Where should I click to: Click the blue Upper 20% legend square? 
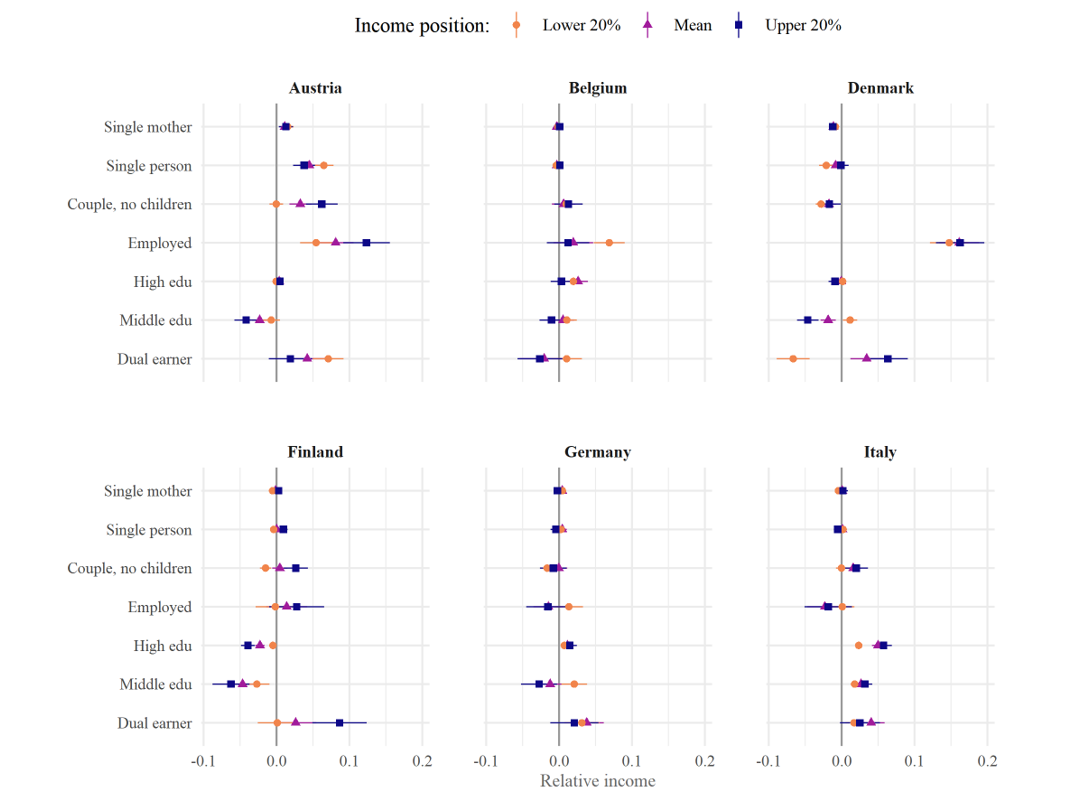point(739,26)
